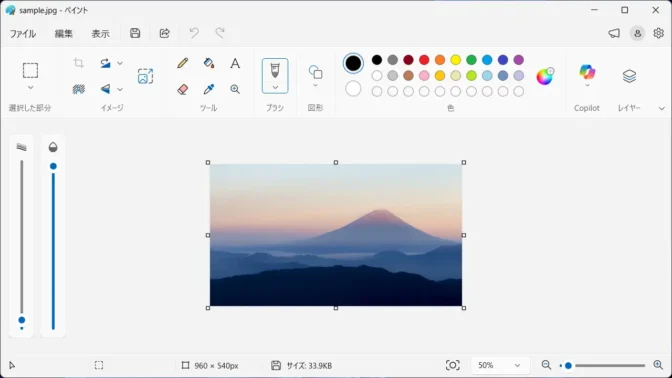This screenshot has width=672, height=378.
Task: Click the background removal icon
Action: 78,89
